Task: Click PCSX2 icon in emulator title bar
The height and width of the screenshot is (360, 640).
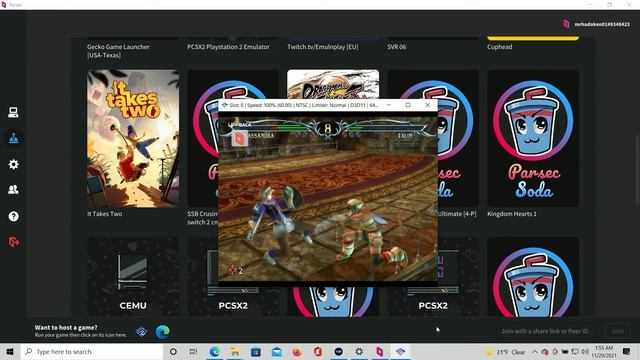Action: [x=224, y=105]
